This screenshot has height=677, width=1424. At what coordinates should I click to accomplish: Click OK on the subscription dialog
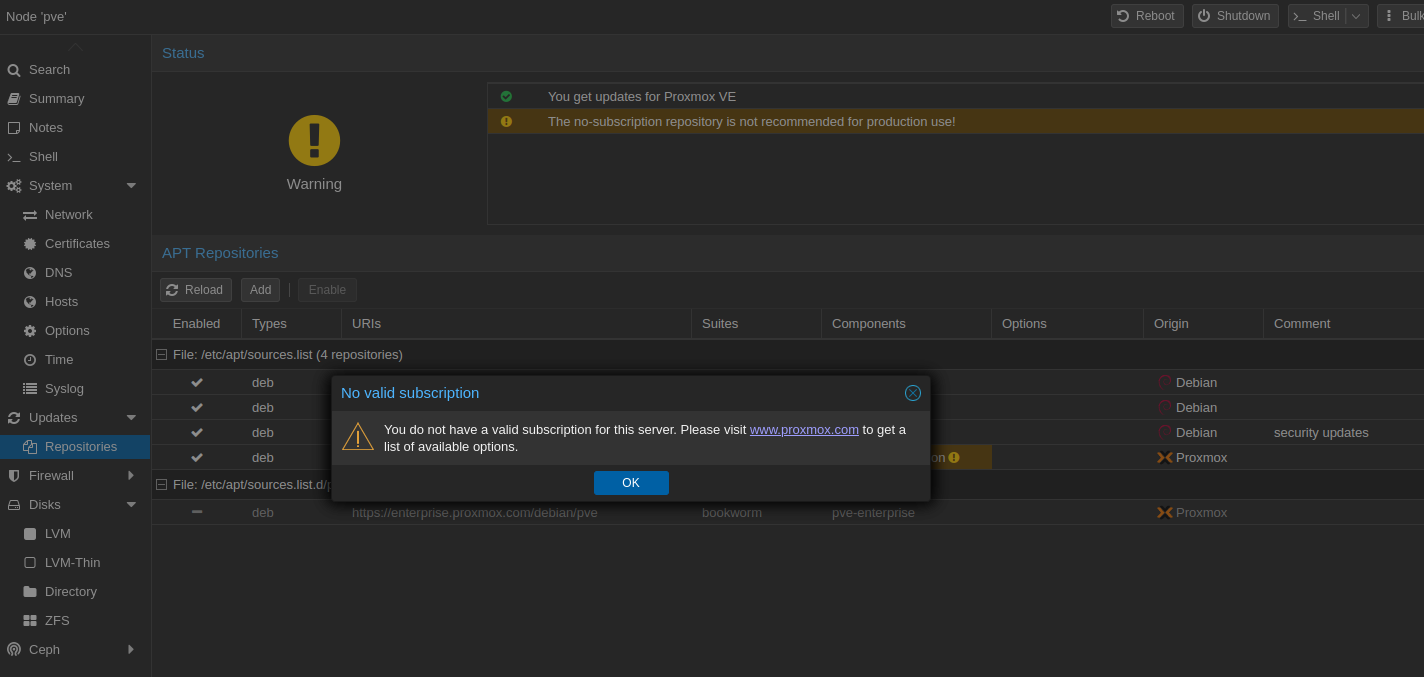point(631,482)
